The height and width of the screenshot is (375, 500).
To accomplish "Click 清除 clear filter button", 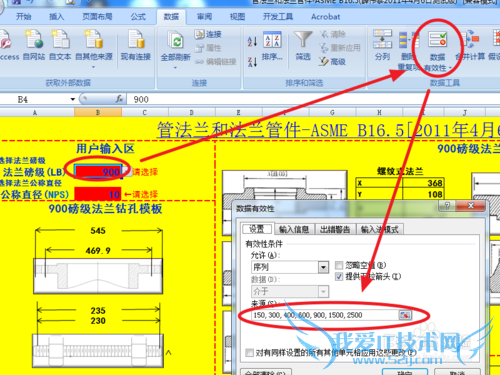I will coord(333,34).
